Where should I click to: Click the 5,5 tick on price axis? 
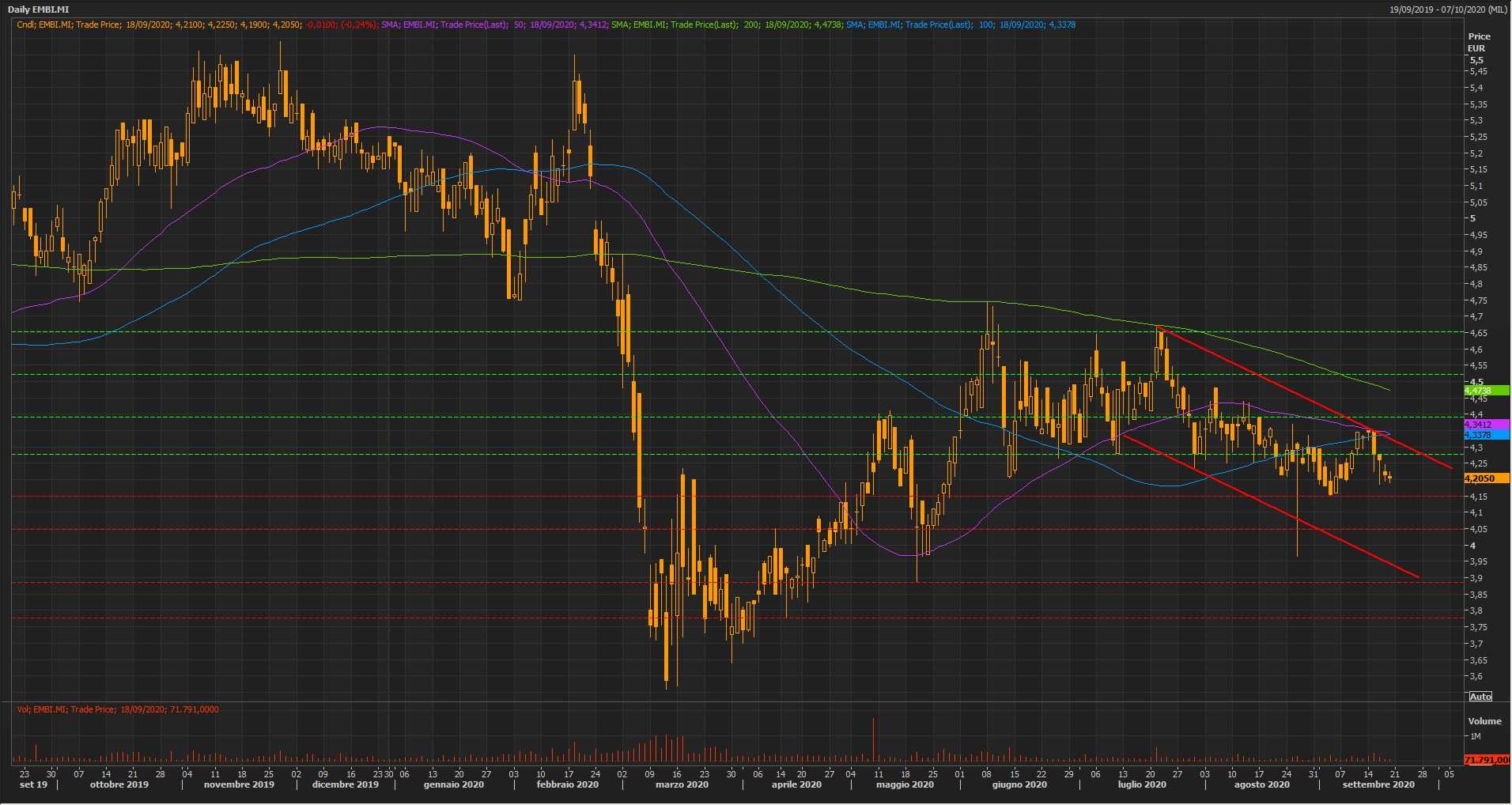[1476, 60]
